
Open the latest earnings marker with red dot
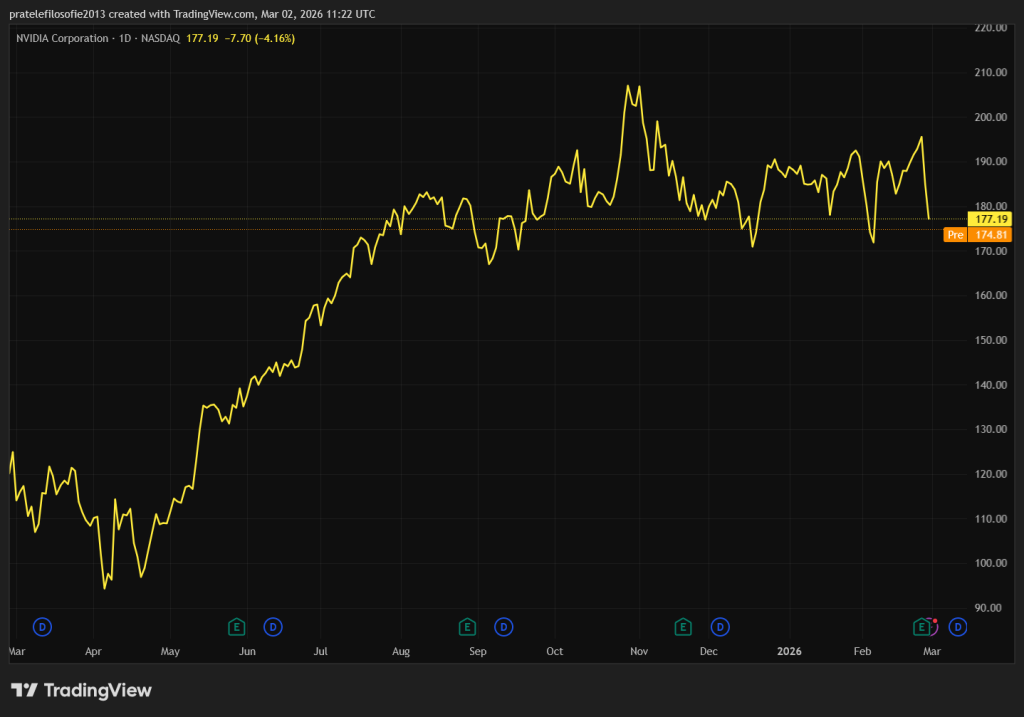[922, 627]
